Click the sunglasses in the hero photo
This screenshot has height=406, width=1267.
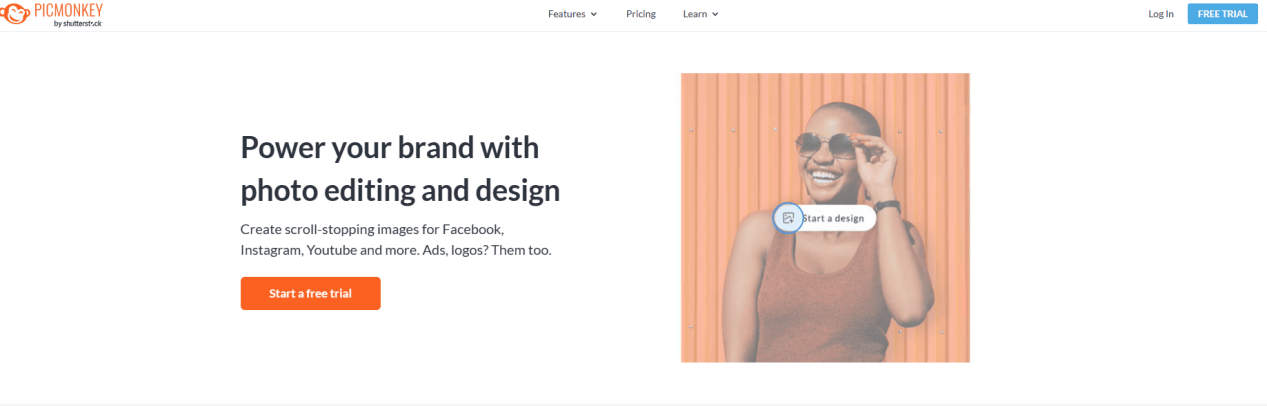click(828, 147)
